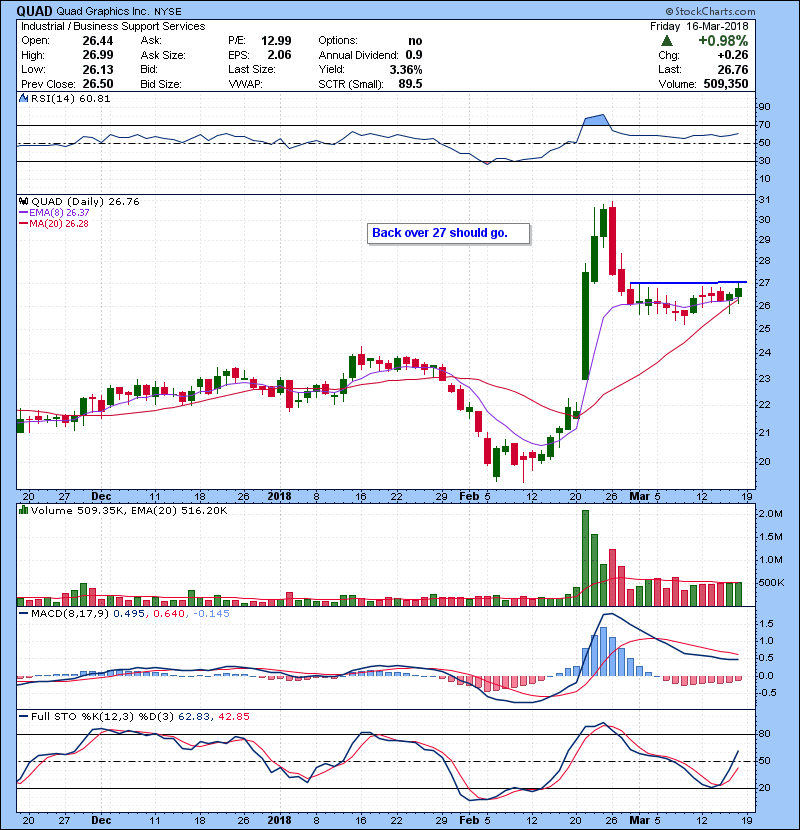This screenshot has height=830, width=800.
Task: Click the 'Industrial / Business Support Services' label
Action: click(x=113, y=26)
